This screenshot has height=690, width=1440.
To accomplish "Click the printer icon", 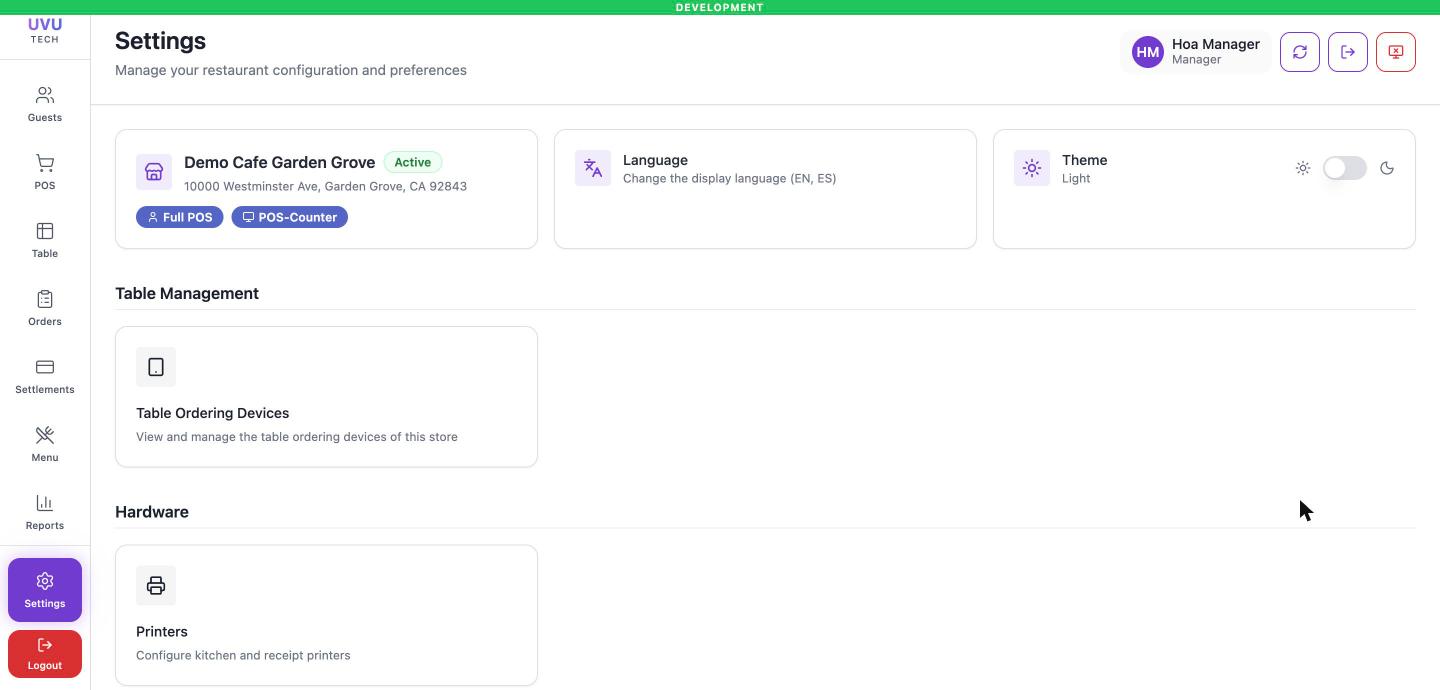I will coord(156,585).
